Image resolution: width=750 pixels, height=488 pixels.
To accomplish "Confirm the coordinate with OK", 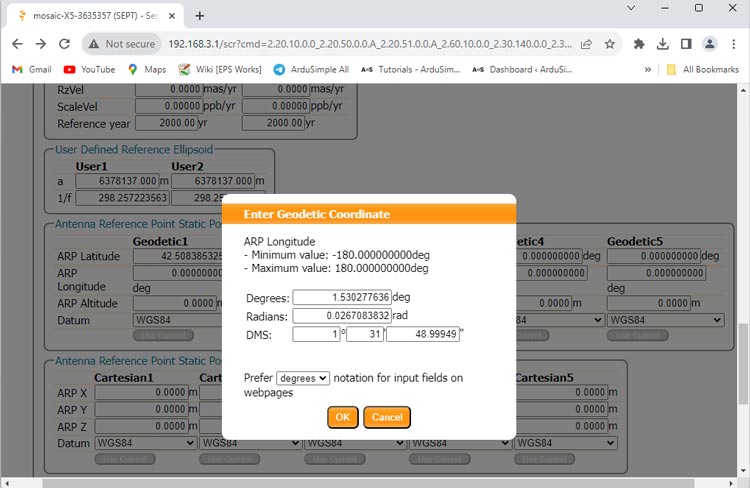I will 342,417.
